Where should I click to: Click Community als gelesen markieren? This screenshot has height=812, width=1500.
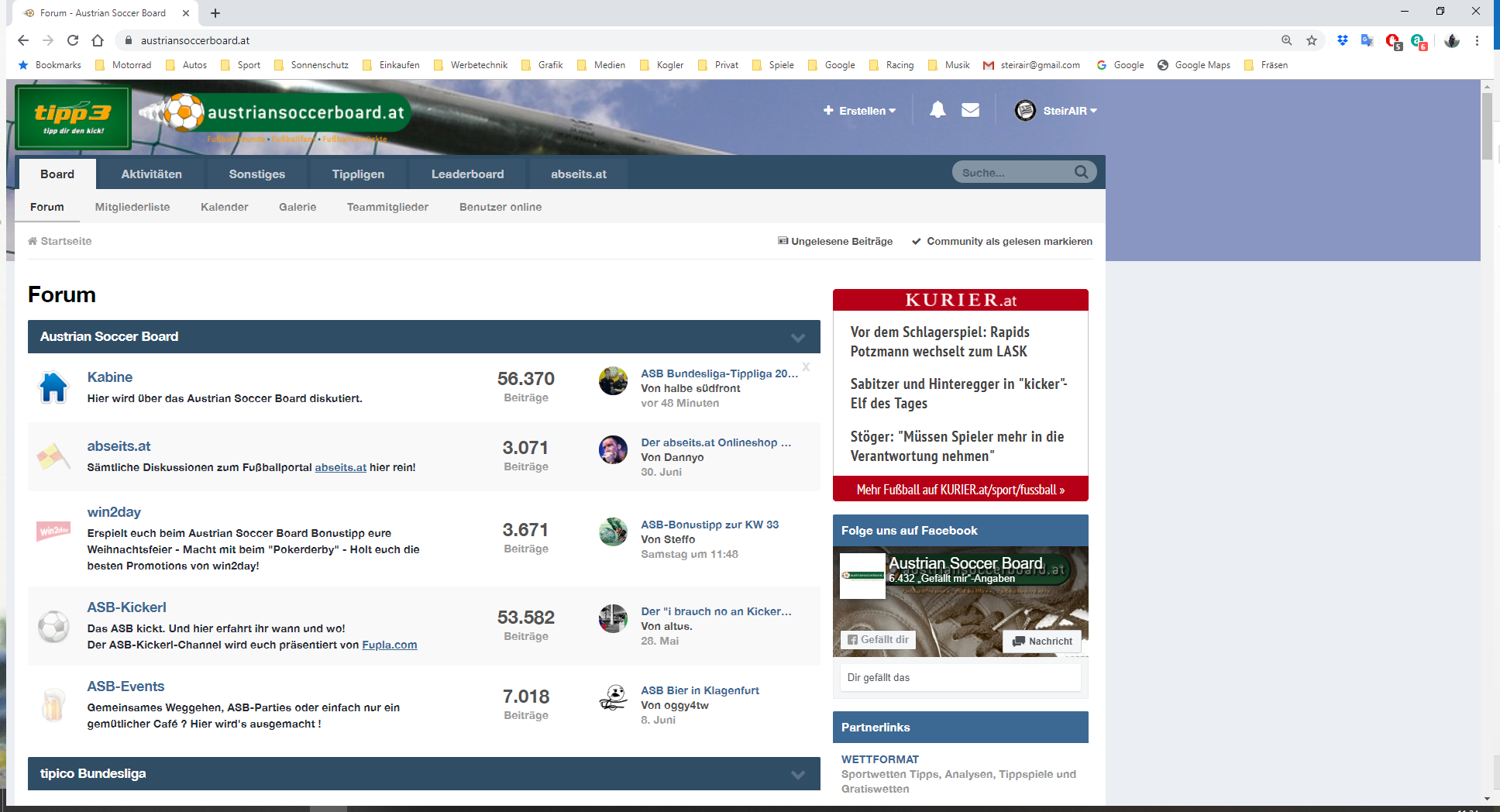[1003, 241]
